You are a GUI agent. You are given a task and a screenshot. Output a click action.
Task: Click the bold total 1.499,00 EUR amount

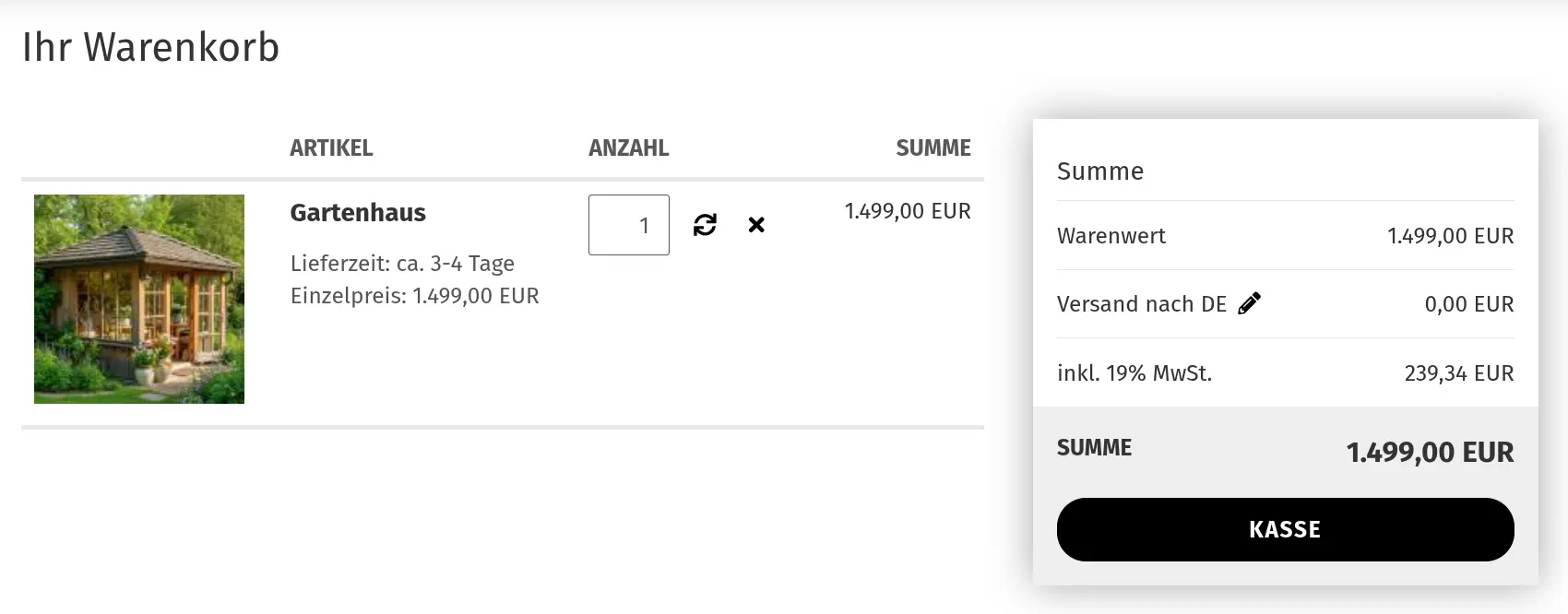pyautogui.click(x=1431, y=453)
